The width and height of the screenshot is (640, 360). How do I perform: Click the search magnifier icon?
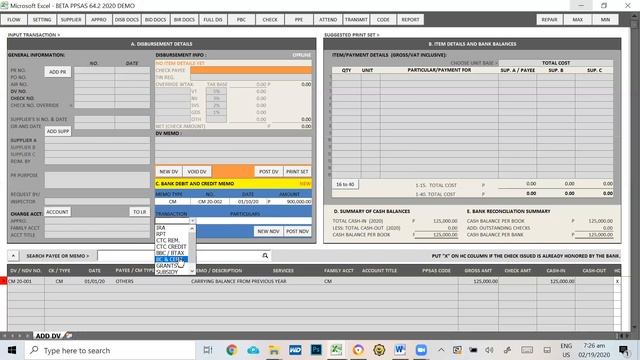[x=265, y=256]
